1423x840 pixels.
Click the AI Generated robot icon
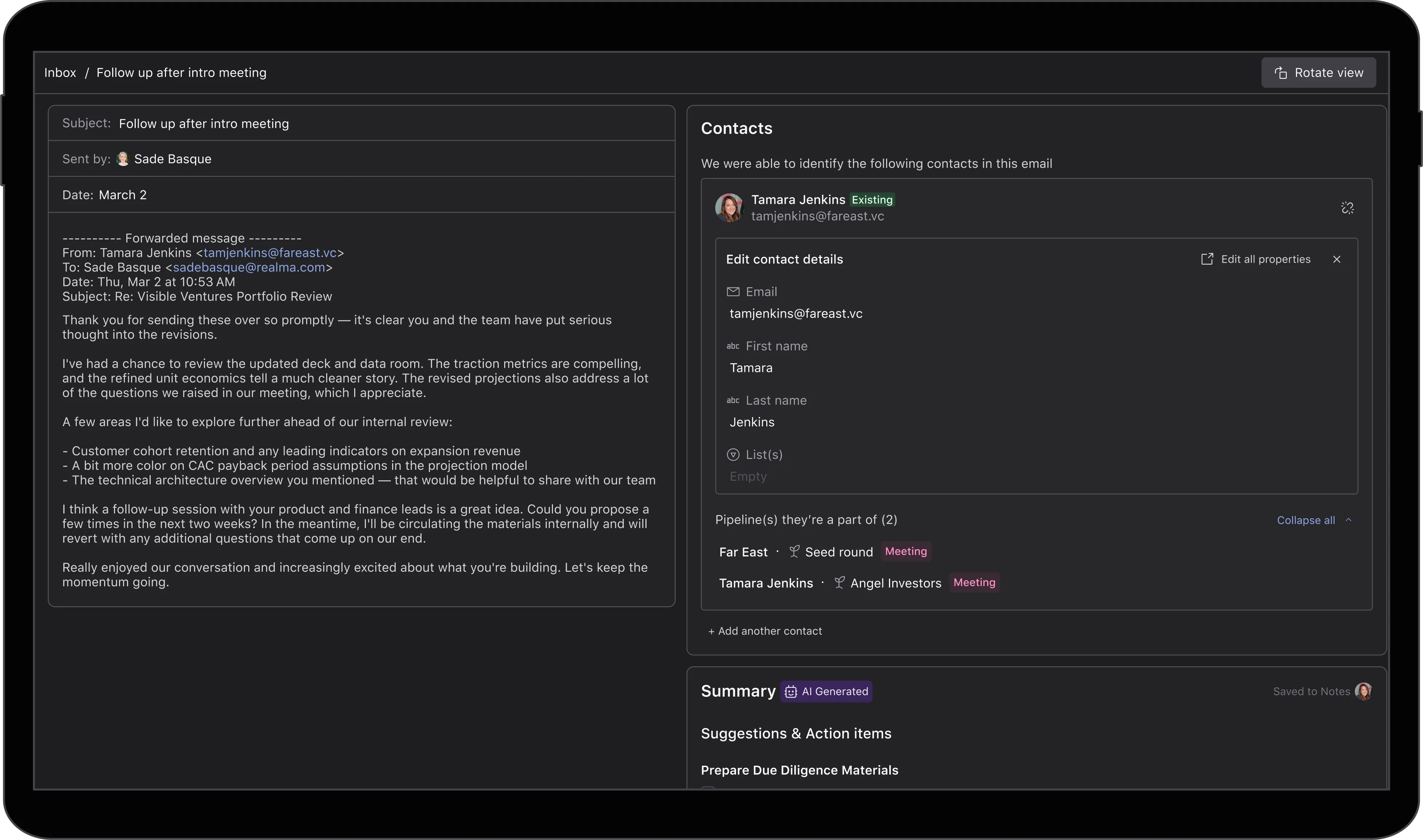(791, 692)
